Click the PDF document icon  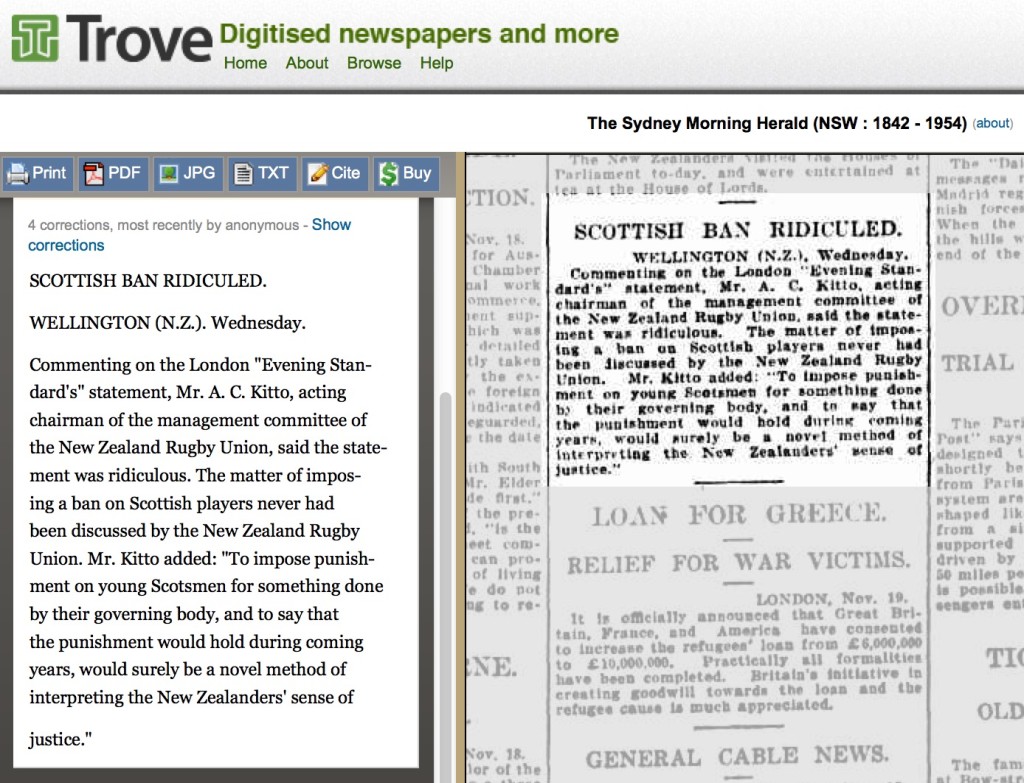pyautogui.click(x=93, y=174)
